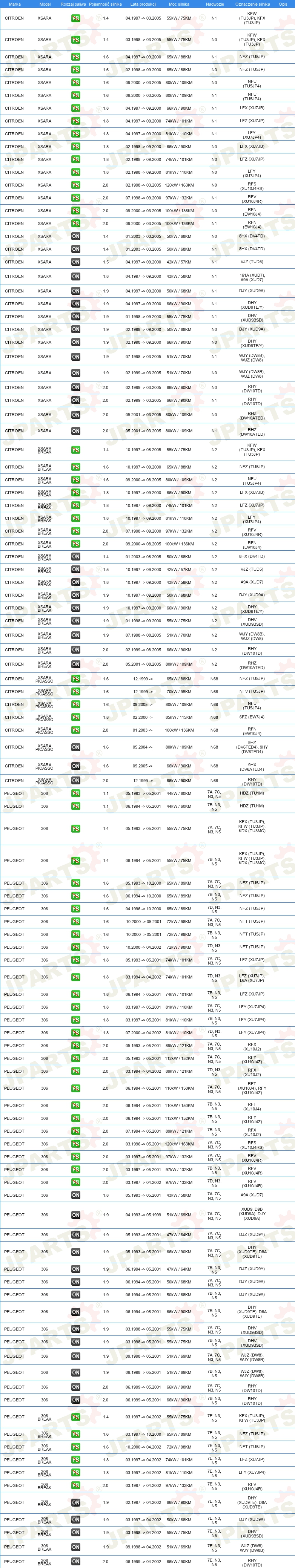
Task: Select '12.1999 ->' date in Xsara Picasso NFV row
Action: tap(143, 692)
